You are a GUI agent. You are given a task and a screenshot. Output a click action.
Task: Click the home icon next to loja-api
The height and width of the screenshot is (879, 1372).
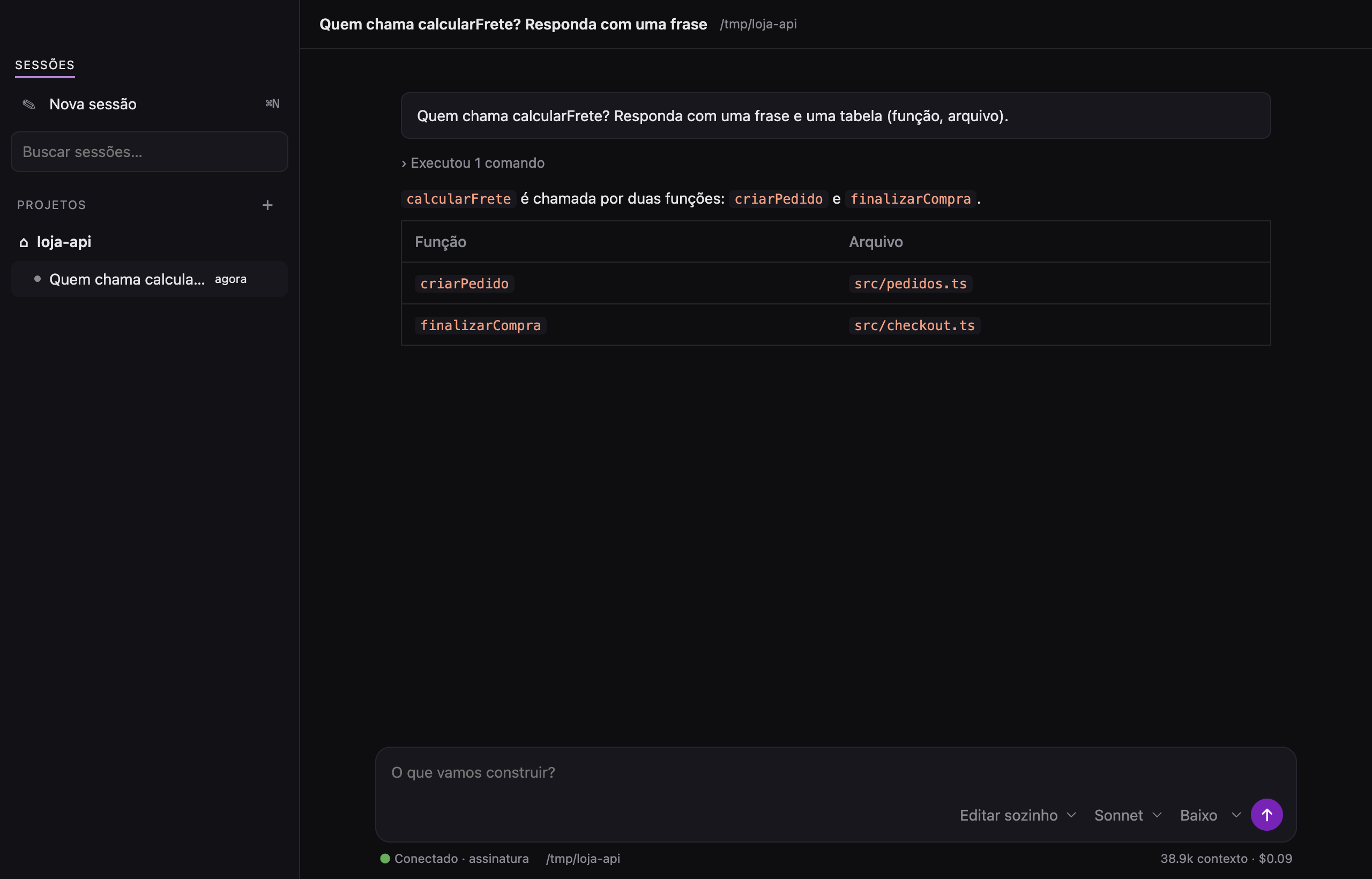[24, 242]
